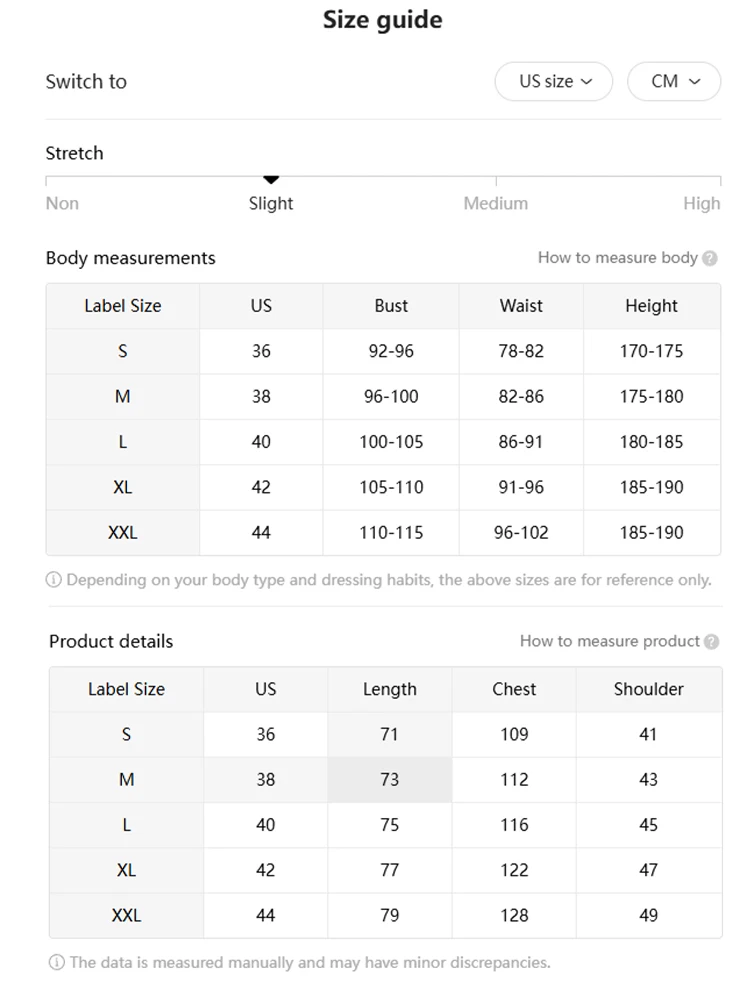
Task: Select the Medium stretch level
Action: [x=495, y=203]
